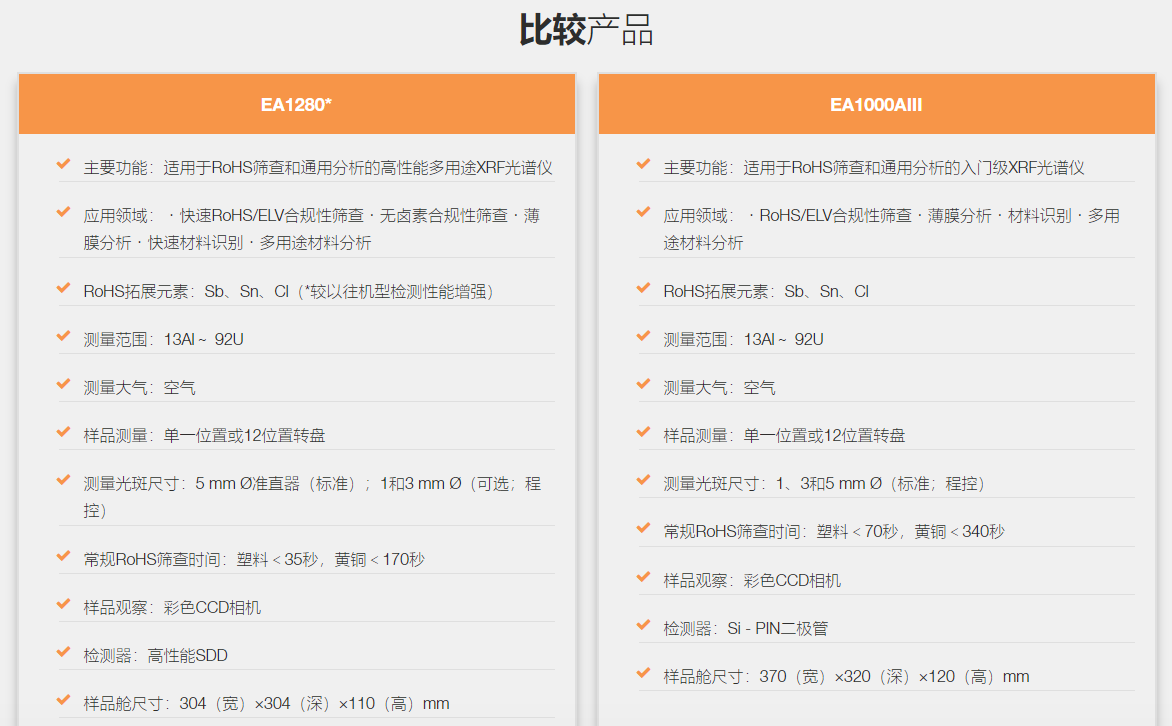Image resolution: width=1172 pixels, height=726 pixels.
Task: Click checkmark beside EA1000AIII 应用领域 row
Action: coord(644,212)
